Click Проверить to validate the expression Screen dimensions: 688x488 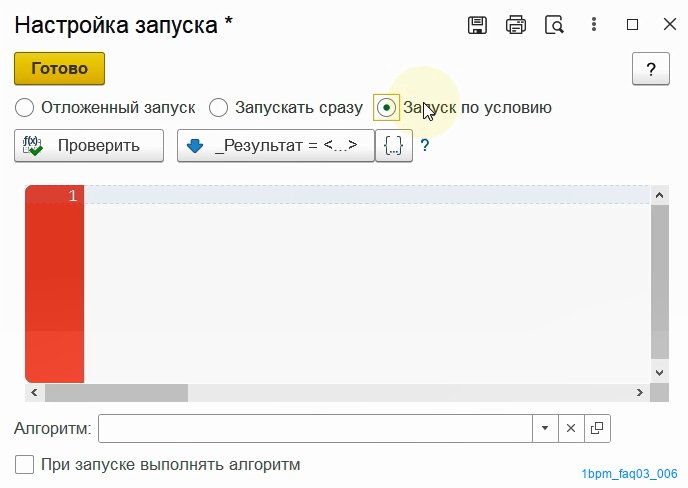(89, 145)
